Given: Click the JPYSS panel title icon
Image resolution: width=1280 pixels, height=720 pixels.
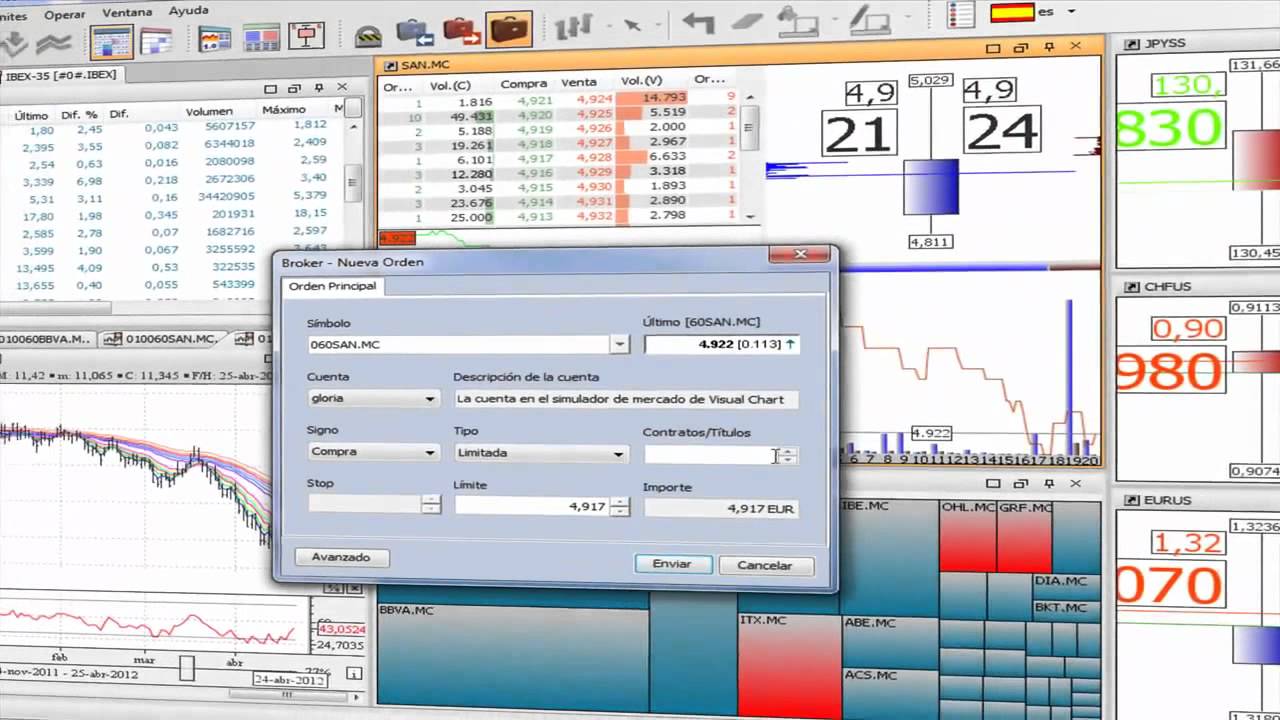Looking at the screenshot, I should tap(1133, 44).
